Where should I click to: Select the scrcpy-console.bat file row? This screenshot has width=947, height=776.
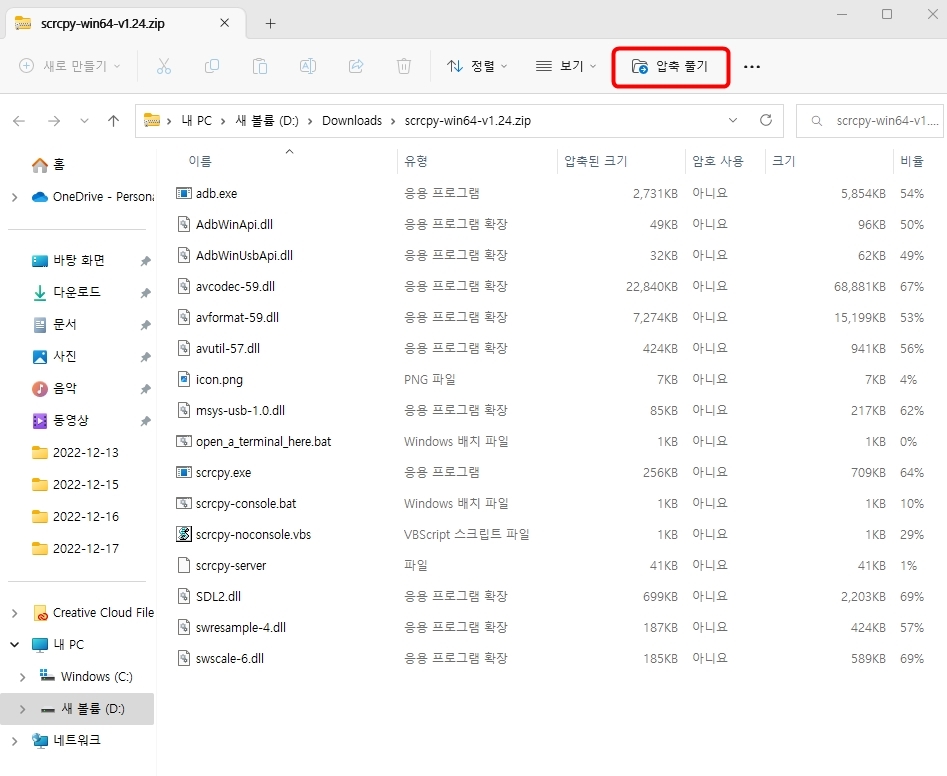[x=551, y=504]
